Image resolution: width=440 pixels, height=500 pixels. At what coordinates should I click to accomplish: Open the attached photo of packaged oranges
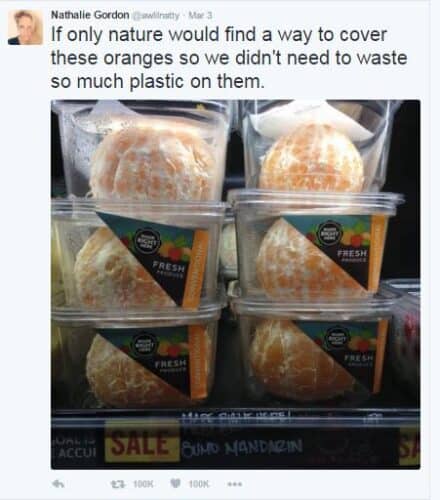(x=236, y=284)
